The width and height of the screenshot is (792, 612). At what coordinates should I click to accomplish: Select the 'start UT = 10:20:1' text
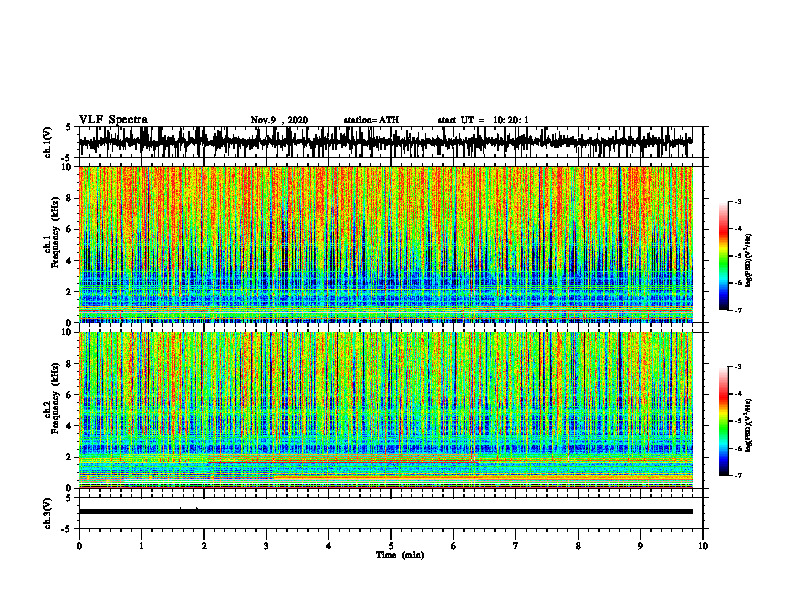(x=483, y=120)
